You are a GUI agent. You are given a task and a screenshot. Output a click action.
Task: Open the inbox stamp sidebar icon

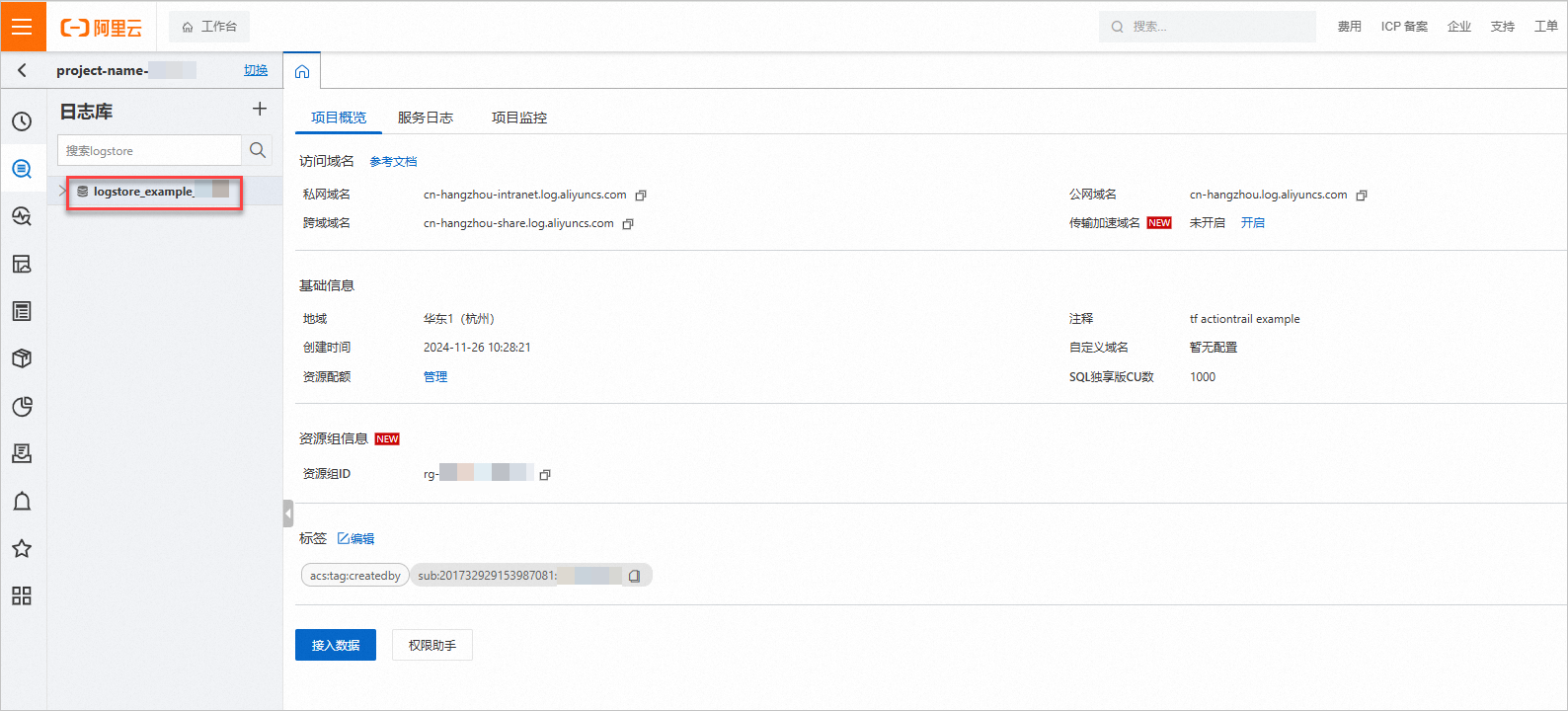pos(22,453)
